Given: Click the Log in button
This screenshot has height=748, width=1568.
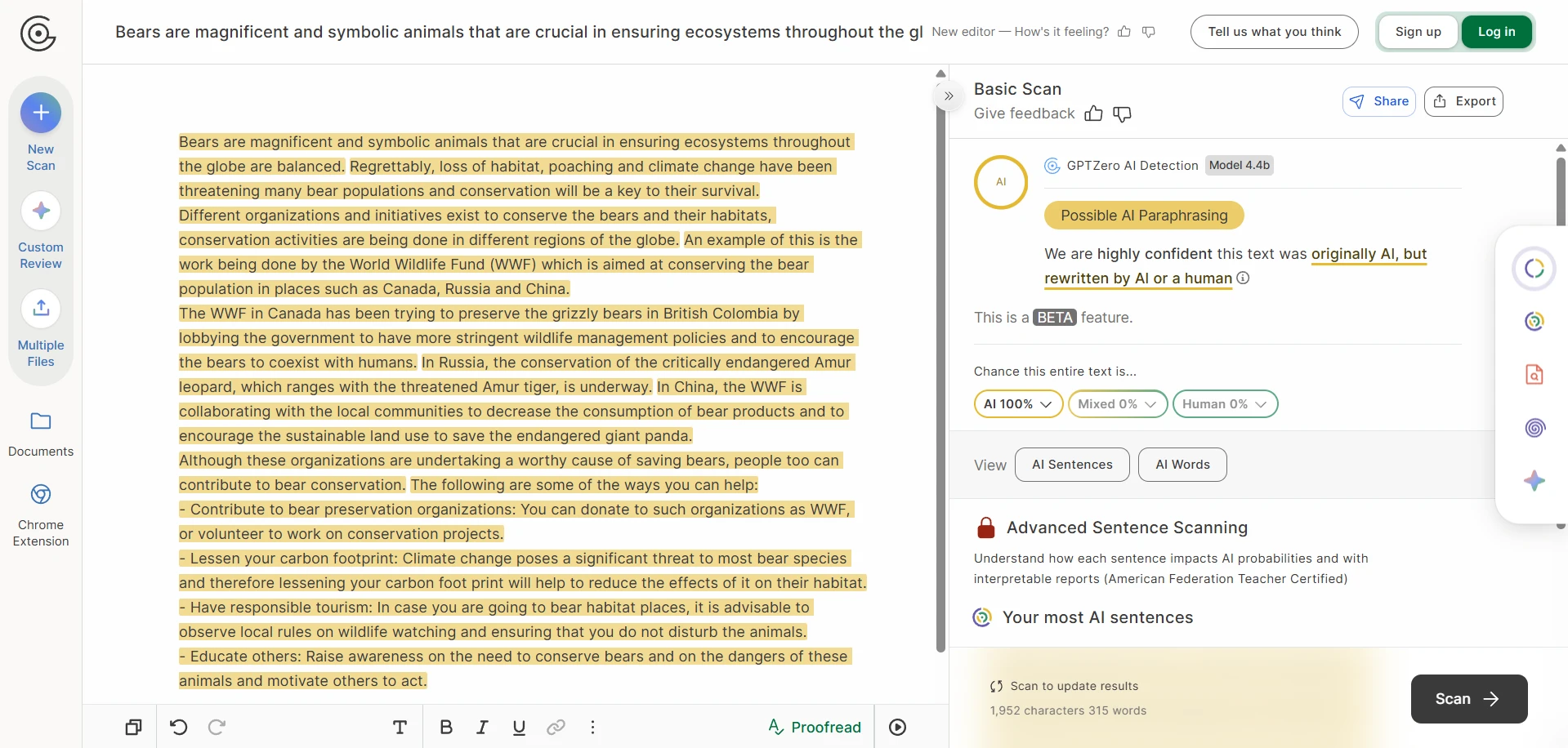Looking at the screenshot, I should 1496,32.
